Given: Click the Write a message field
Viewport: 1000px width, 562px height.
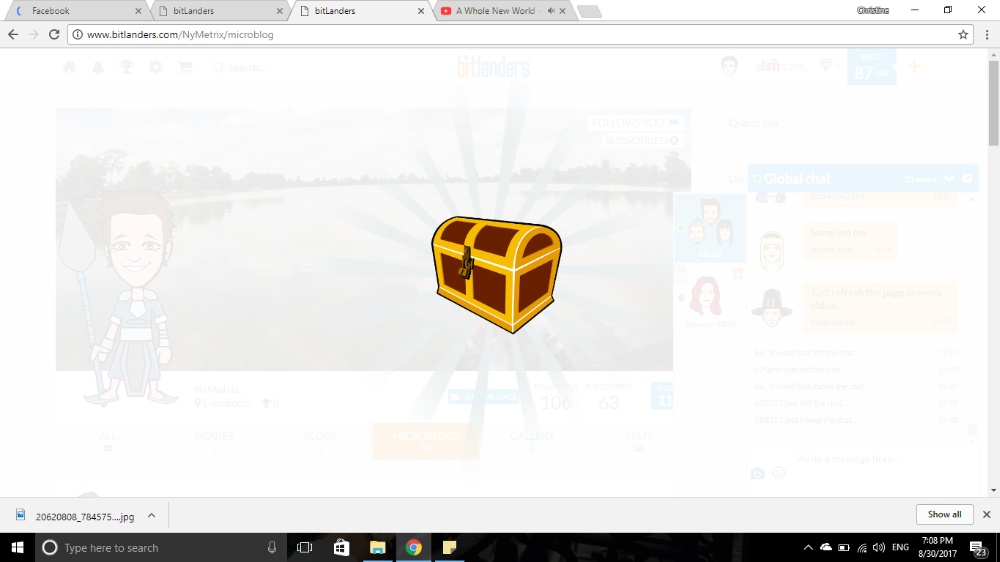Looking at the screenshot, I should pyautogui.click(x=848, y=459).
